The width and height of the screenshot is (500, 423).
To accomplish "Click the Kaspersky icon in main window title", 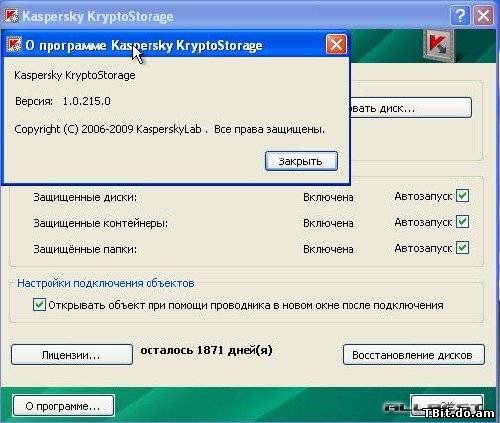I will pyautogui.click(x=11, y=16).
